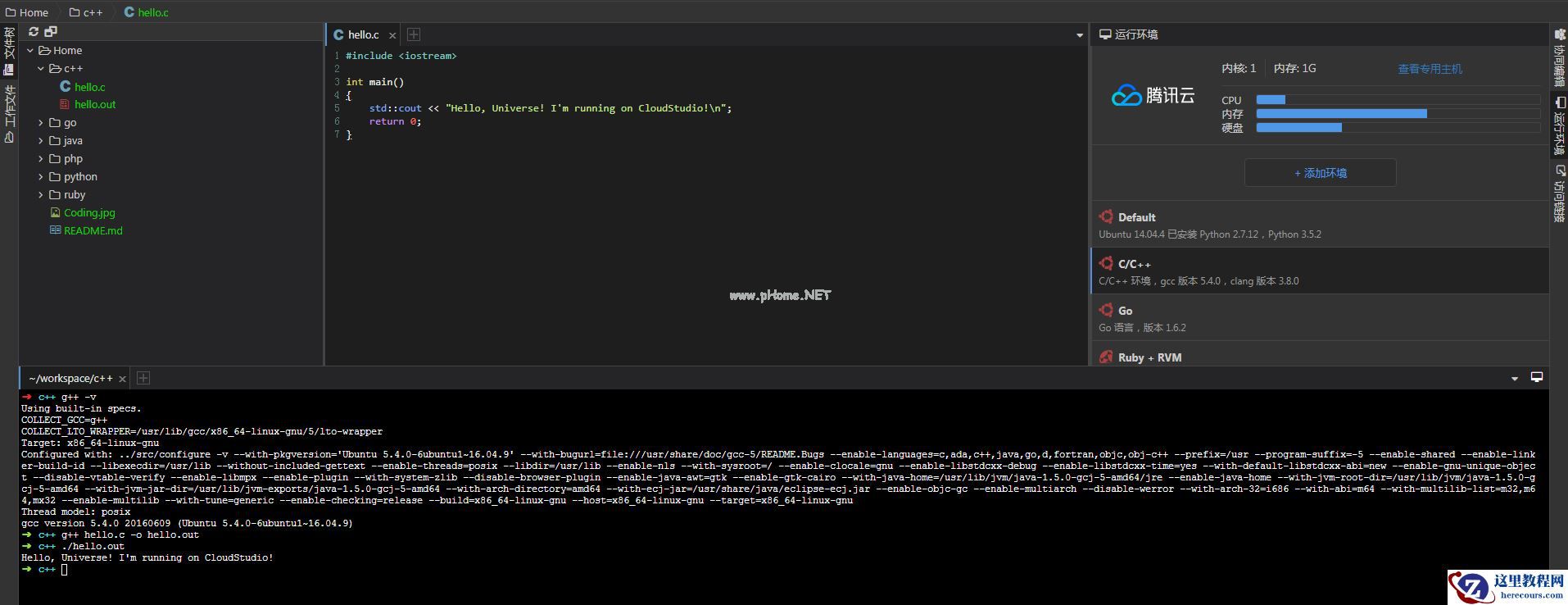Collapse the Home folder in tree
This screenshot has height=605, width=1568.
tap(30, 50)
